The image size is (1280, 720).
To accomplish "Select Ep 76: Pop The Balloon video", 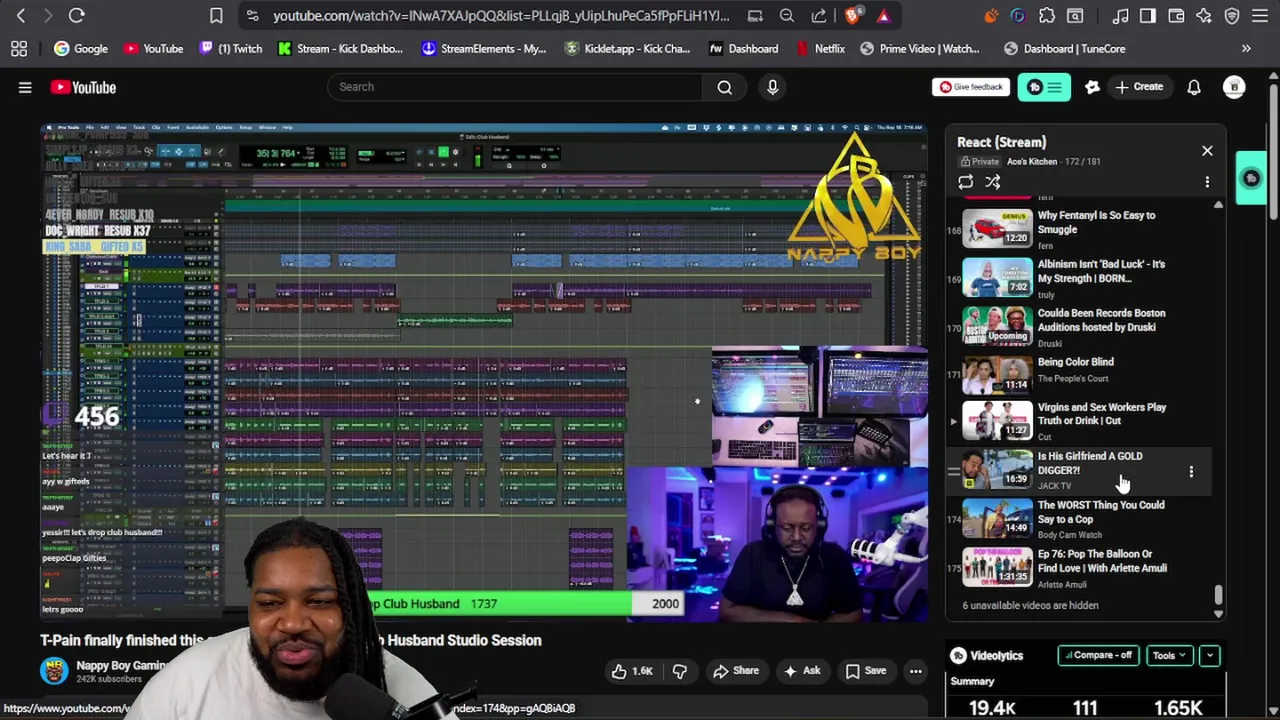I will (x=1079, y=568).
